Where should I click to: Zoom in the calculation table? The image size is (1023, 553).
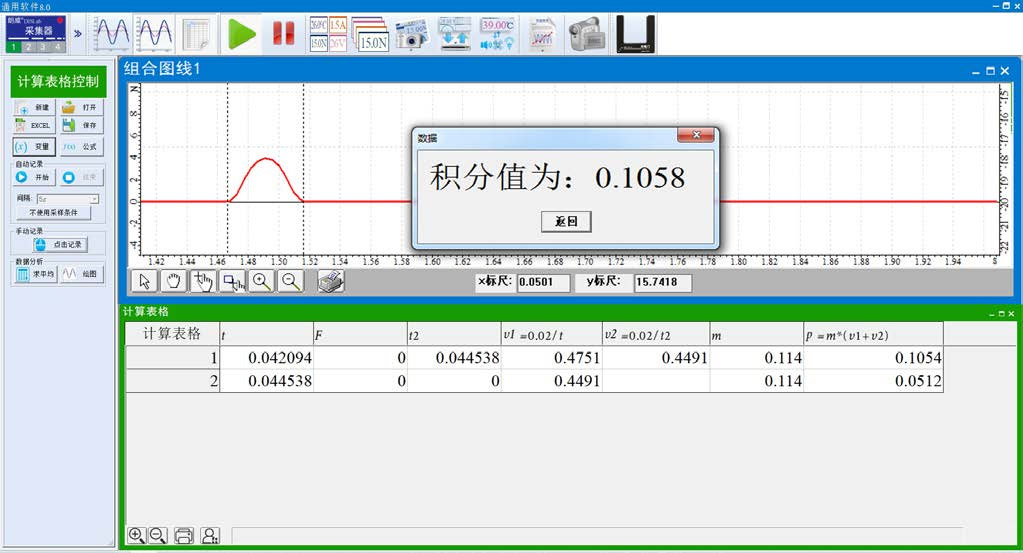(x=137, y=536)
